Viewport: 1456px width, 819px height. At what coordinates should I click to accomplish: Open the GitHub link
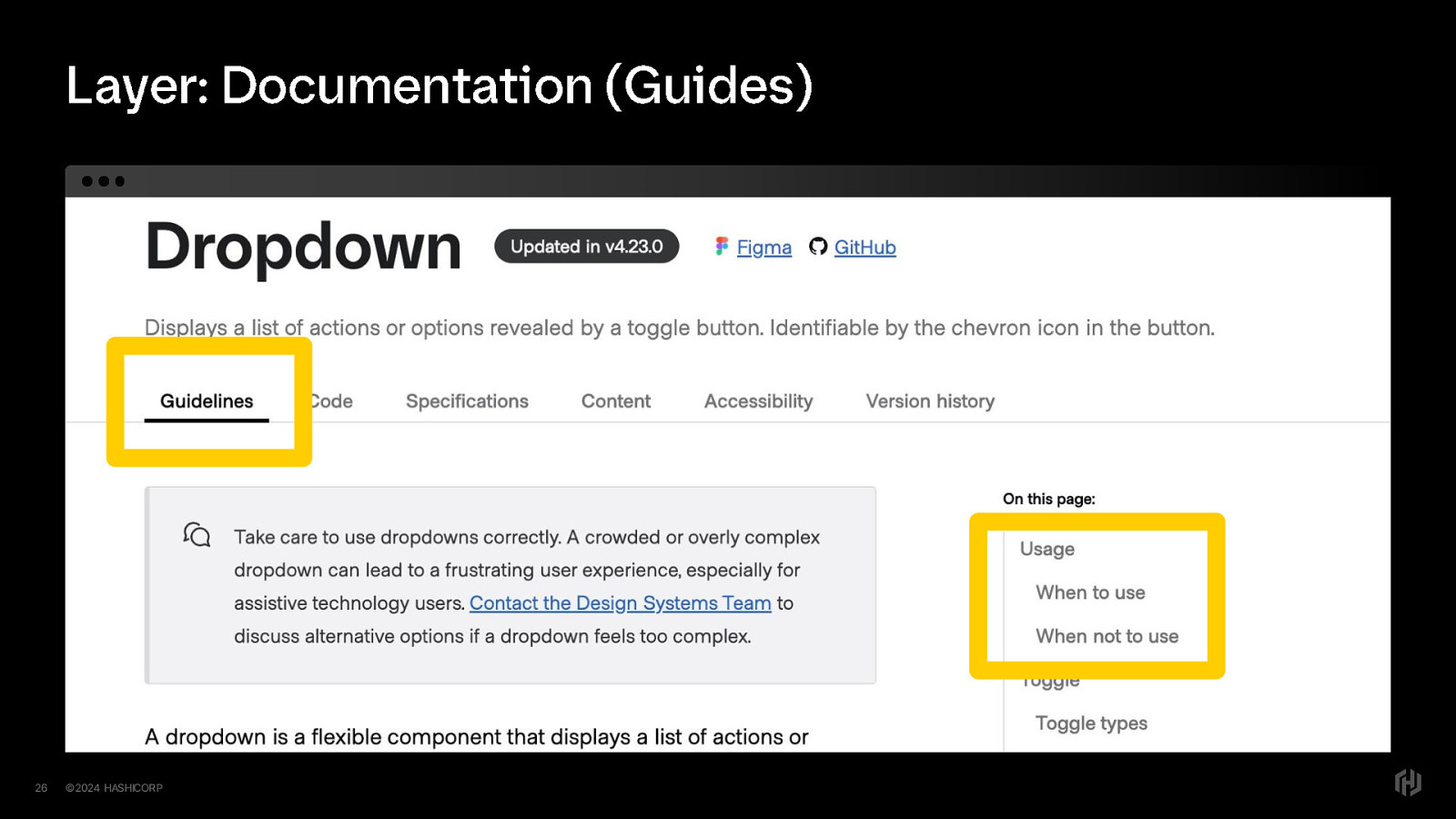pyautogui.click(x=864, y=248)
